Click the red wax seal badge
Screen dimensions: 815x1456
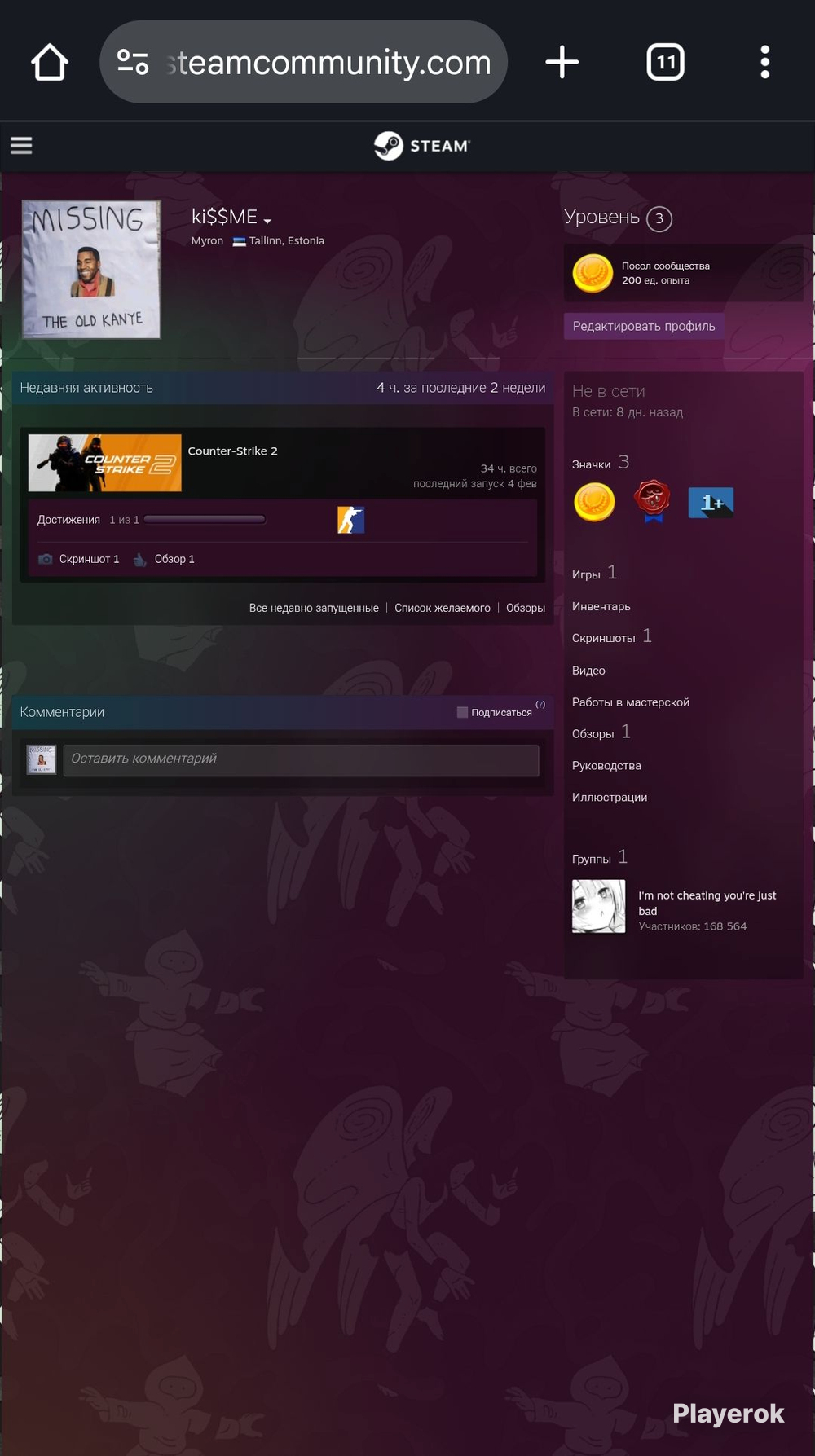point(652,501)
